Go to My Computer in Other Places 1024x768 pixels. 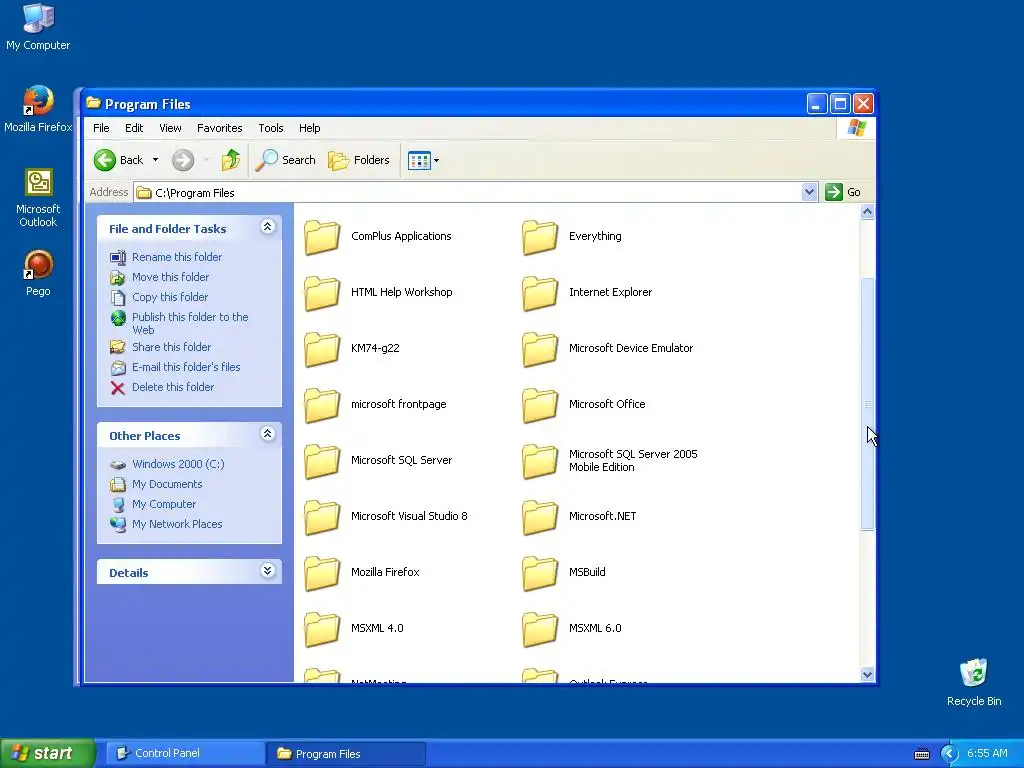click(164, 504)
